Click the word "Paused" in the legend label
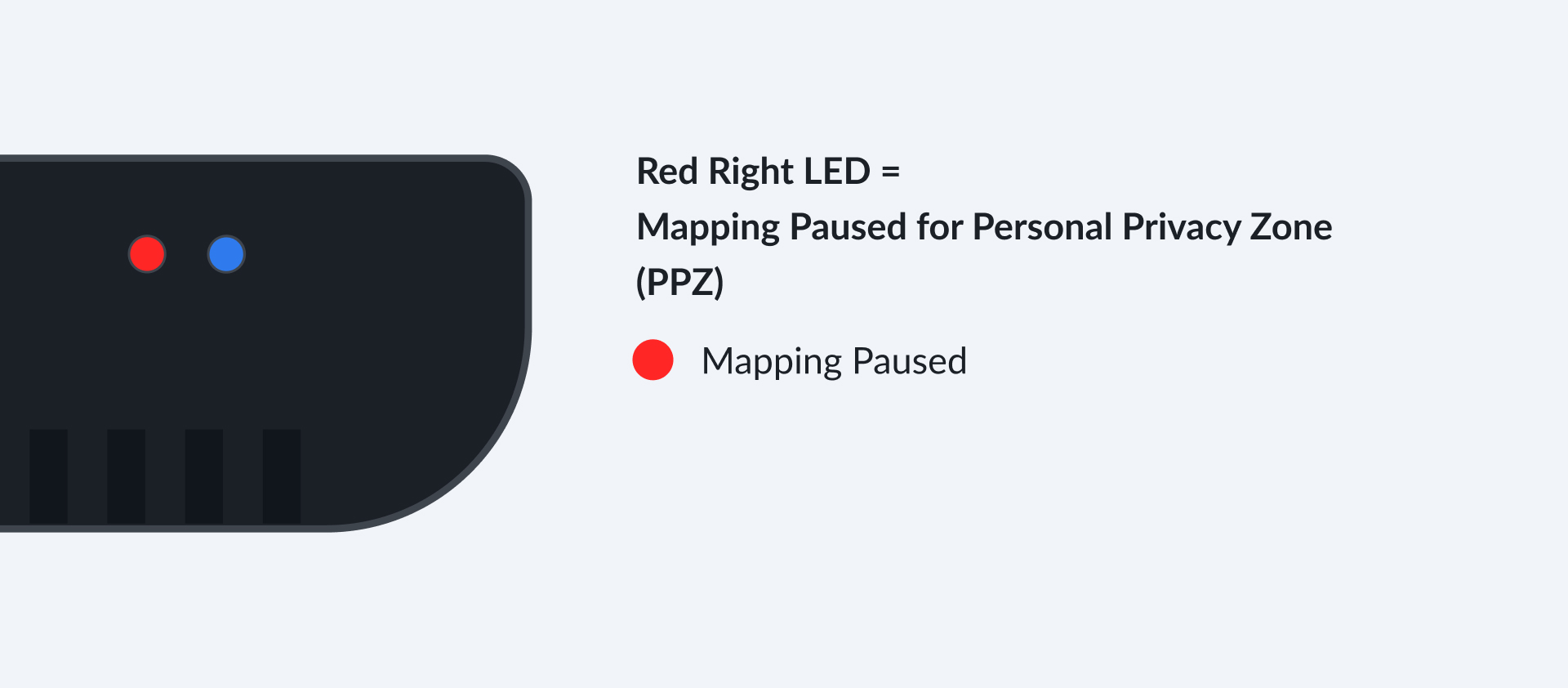 pos(909,361)
